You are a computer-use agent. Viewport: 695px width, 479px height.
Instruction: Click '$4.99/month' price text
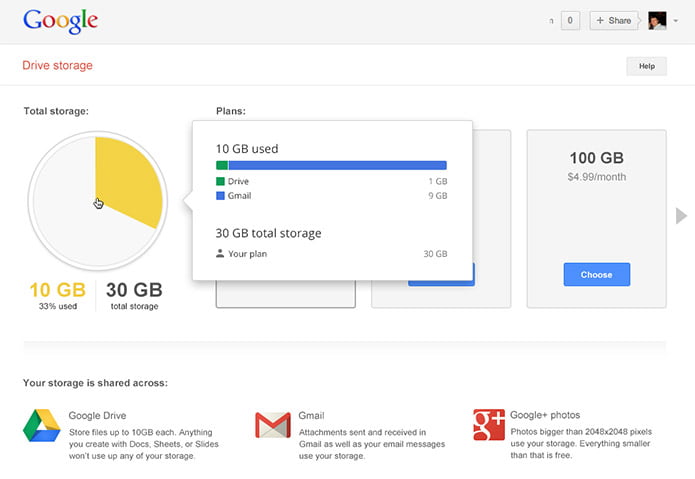coord(597,177)
